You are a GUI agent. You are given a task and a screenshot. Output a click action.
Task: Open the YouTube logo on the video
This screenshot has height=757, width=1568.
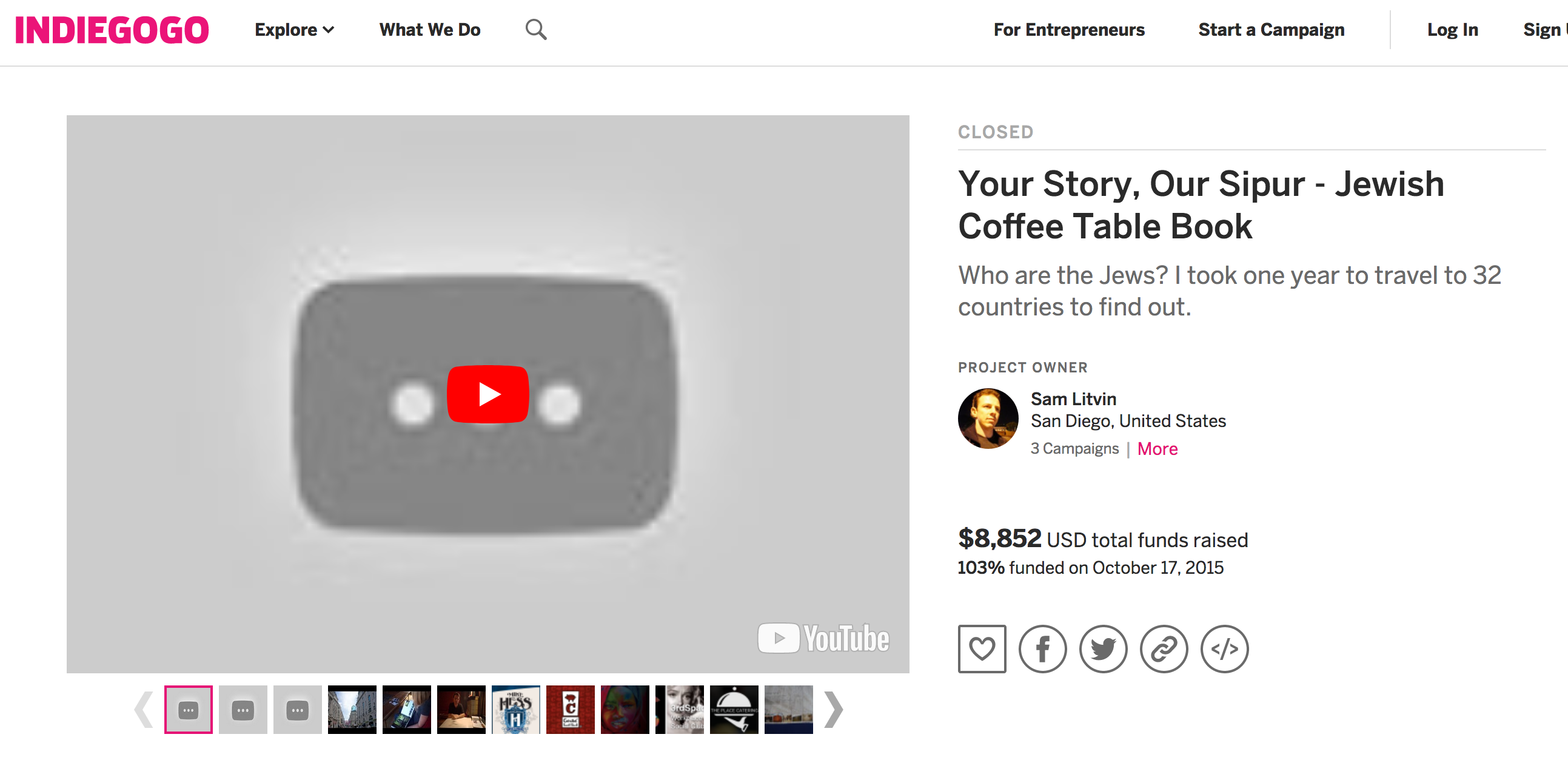tap(823, 638)
